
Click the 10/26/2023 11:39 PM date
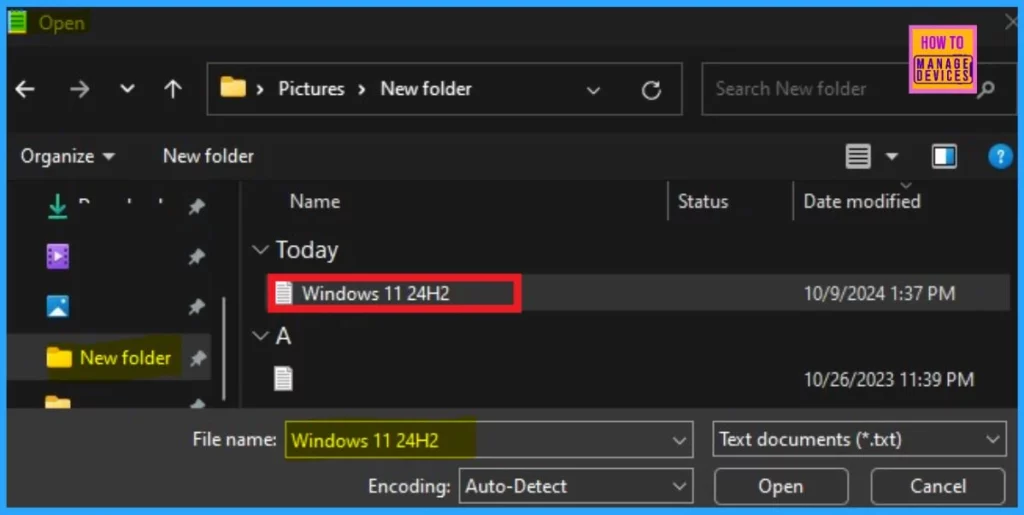(x=888, y=379)
